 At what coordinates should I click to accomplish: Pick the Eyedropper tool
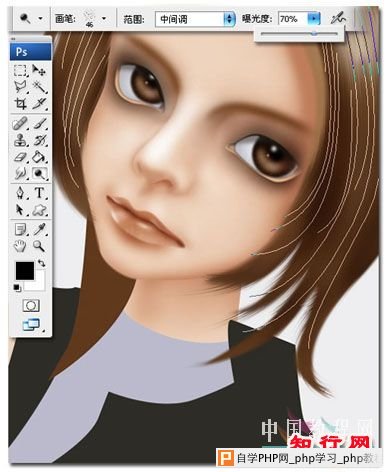39,229
